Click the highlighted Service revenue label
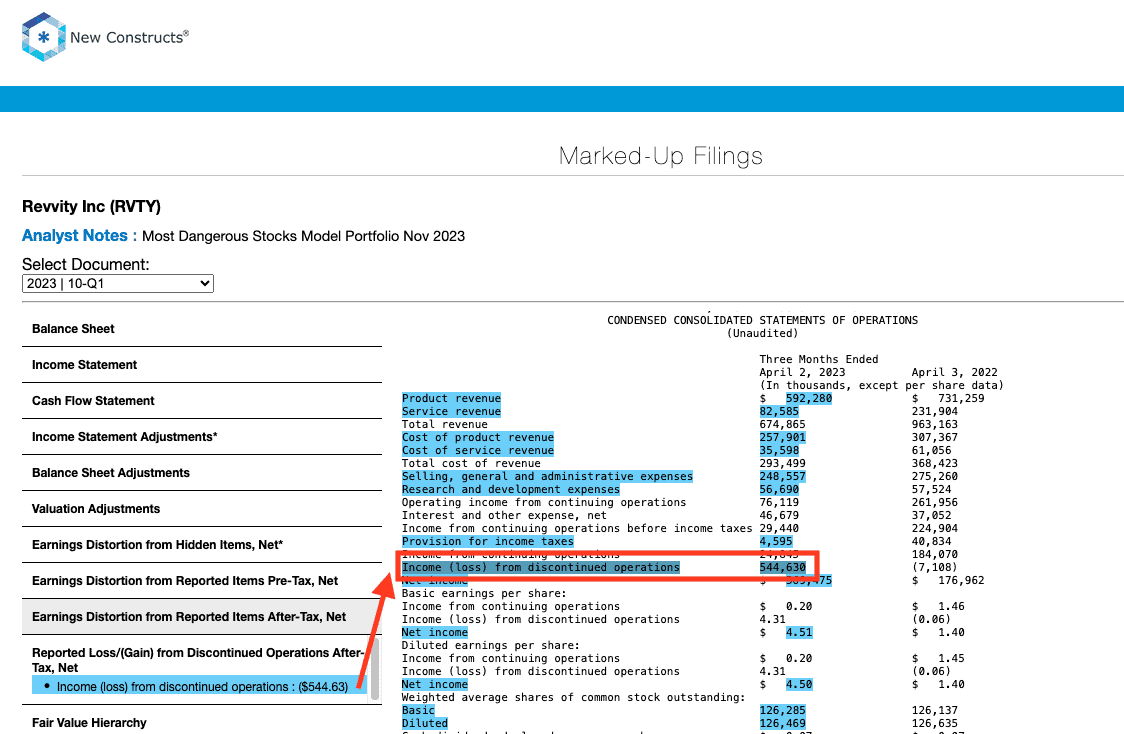The height and width of the screenshot is (734, 1124). pos(451,411)
